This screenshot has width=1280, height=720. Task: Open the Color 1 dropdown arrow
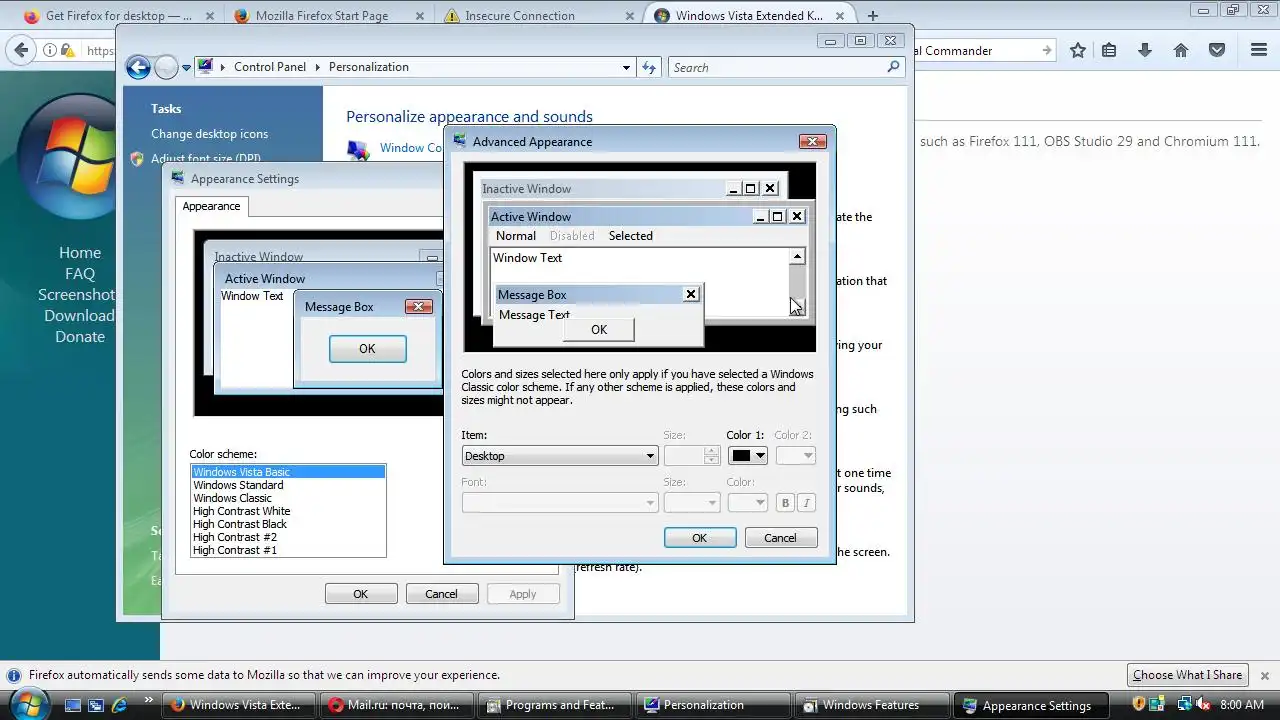coord(760,456)
